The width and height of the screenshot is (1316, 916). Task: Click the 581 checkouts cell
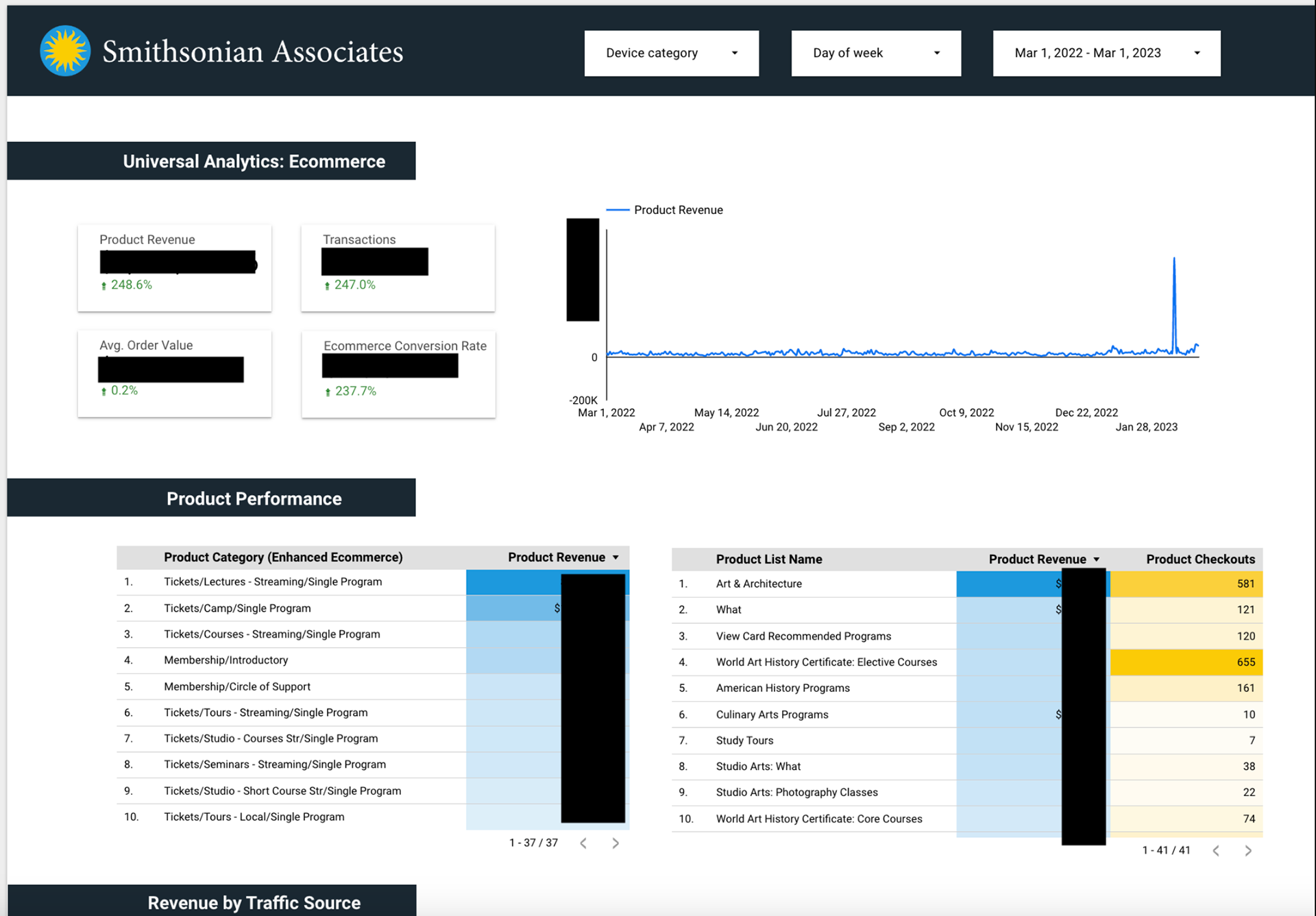tap(1186, 583)
